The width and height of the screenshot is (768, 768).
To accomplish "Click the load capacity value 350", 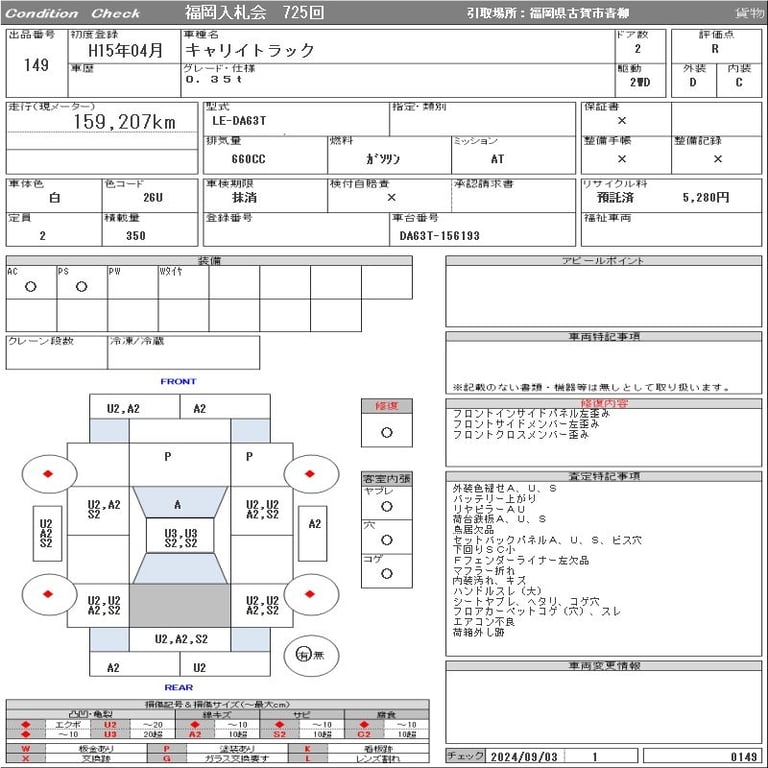I will 136,236.
